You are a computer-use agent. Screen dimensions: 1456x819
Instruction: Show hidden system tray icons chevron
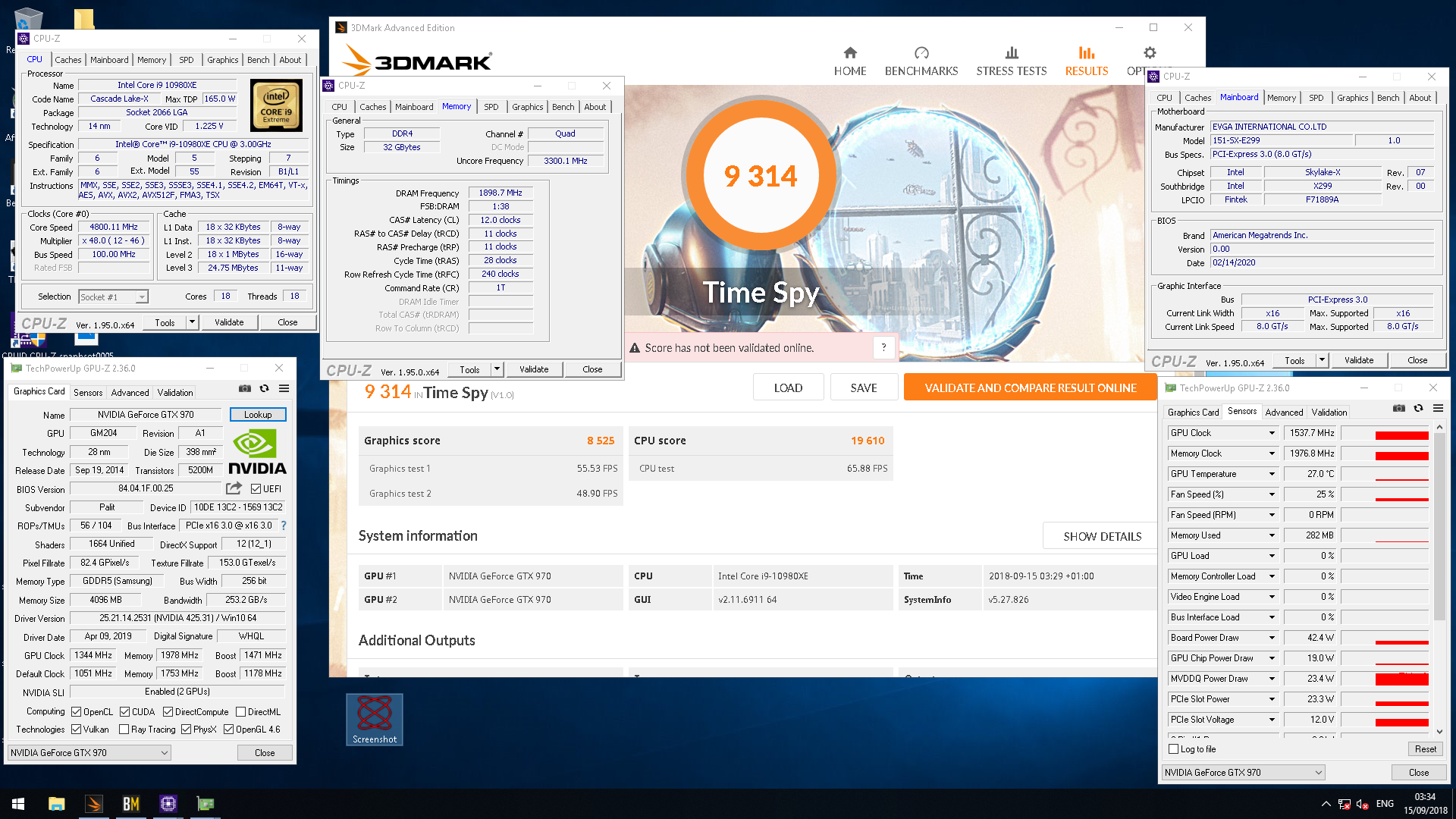(x=1326, y=804)
